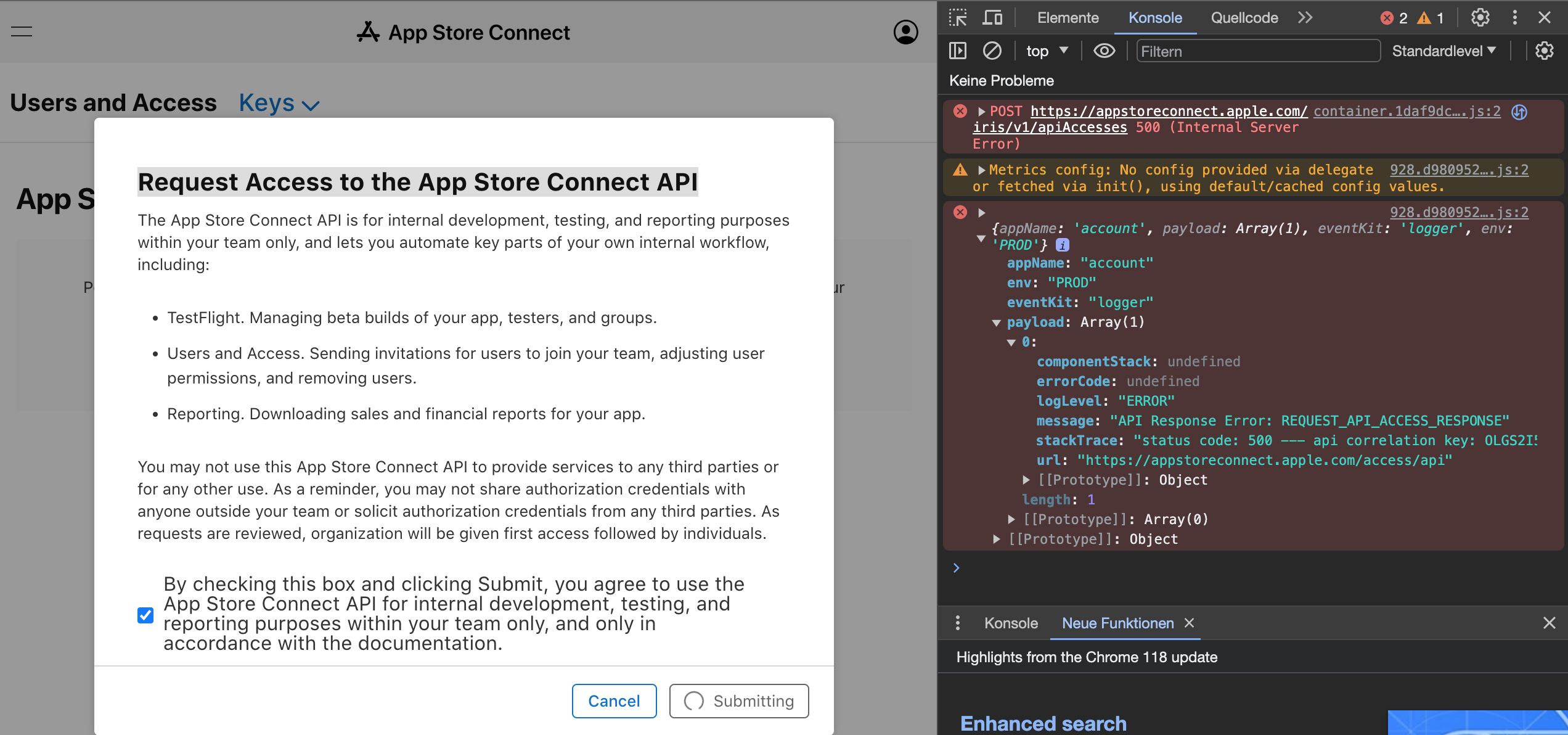This screenshot has height=735, width=1568.
Task: Click the logLevel "ERROR" value
Action: pyautogui.click(x=1146, y=401)
